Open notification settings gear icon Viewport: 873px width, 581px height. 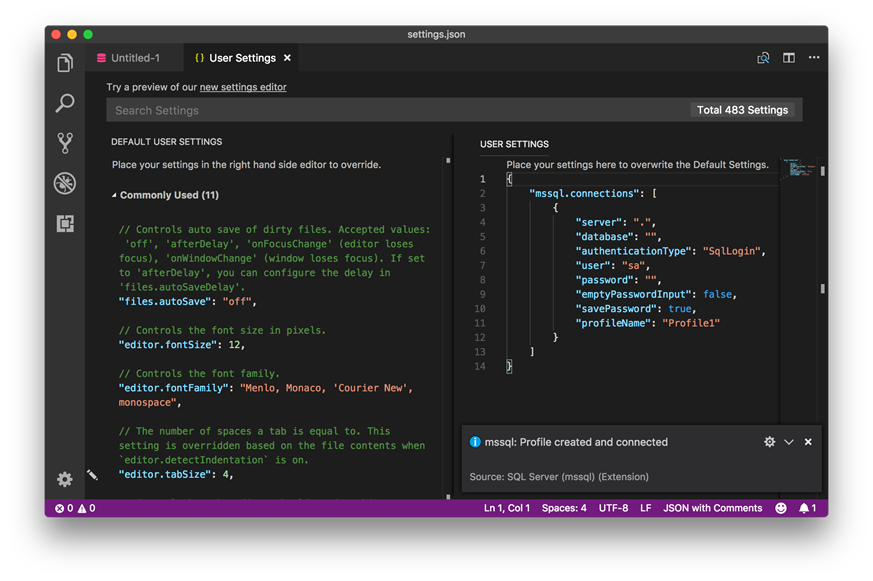[x=769, y=442]
